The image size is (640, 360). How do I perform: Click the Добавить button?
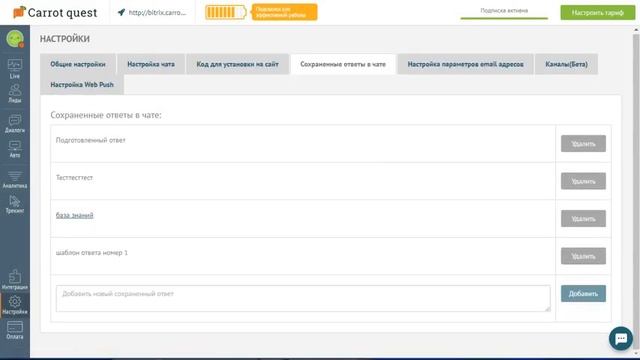(x=583, y=294)
